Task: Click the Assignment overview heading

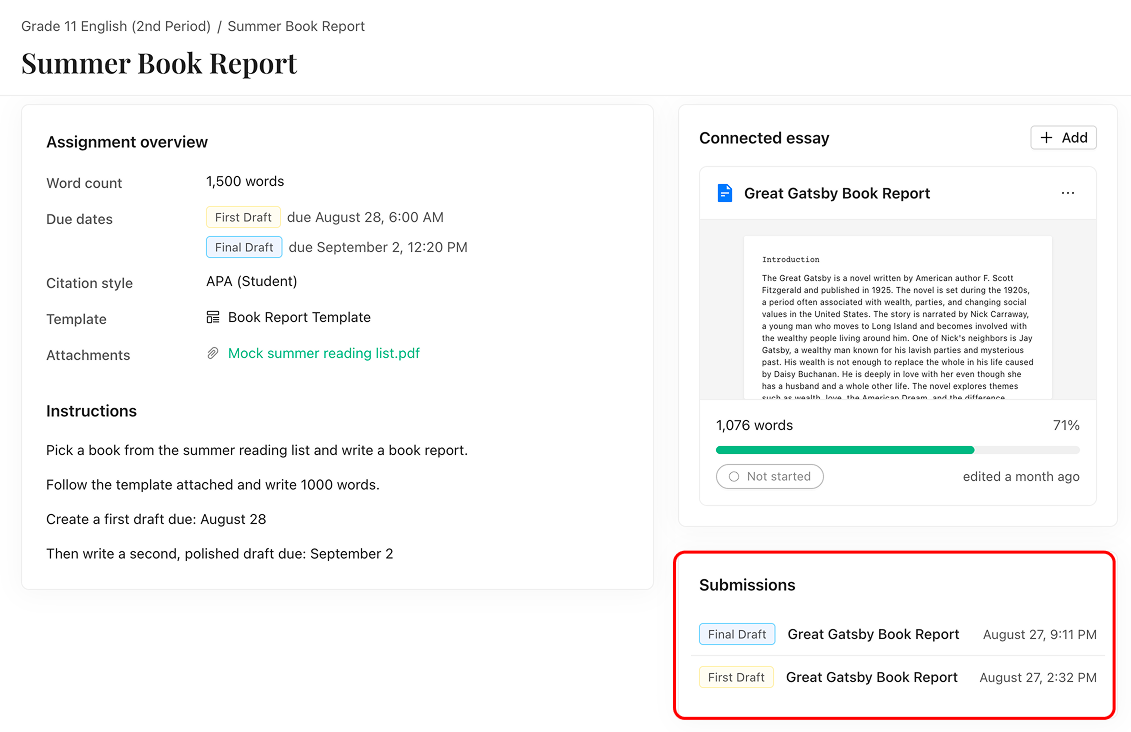Action: [x=127, y=142]
